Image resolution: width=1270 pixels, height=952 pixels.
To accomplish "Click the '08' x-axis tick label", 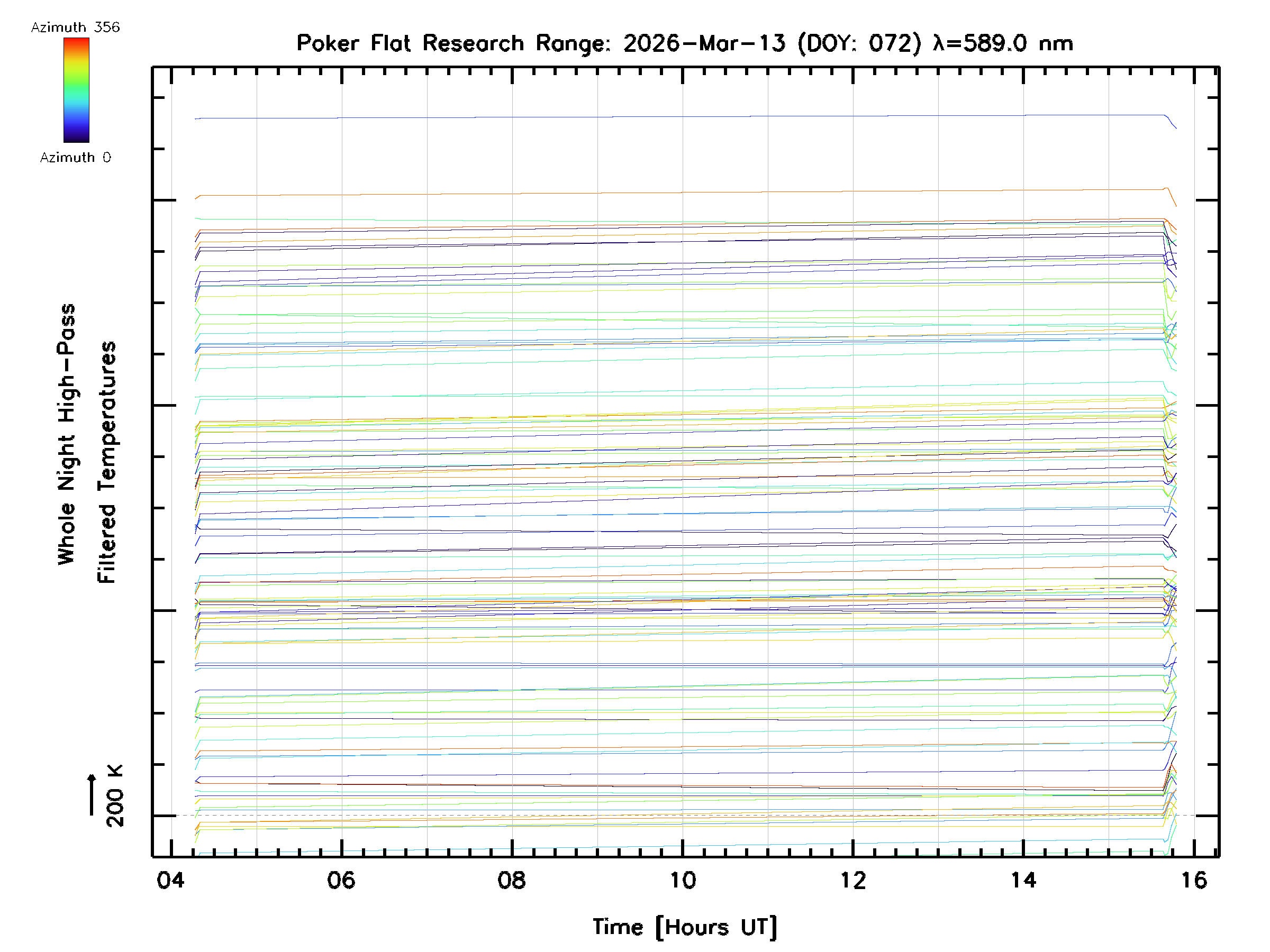I will click(512, 880).
